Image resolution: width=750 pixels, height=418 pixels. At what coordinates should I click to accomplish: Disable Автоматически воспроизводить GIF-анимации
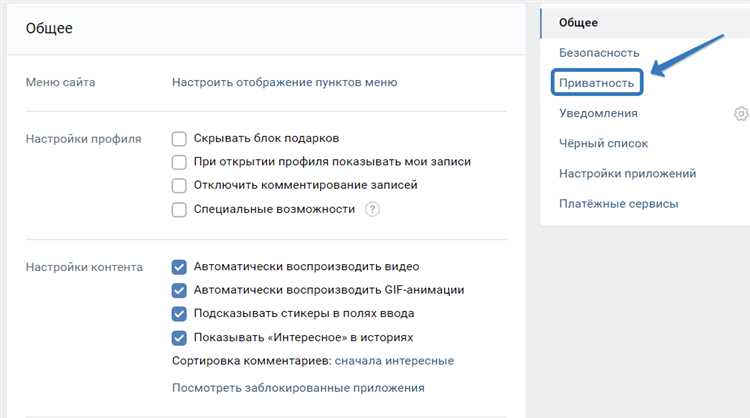179,290
